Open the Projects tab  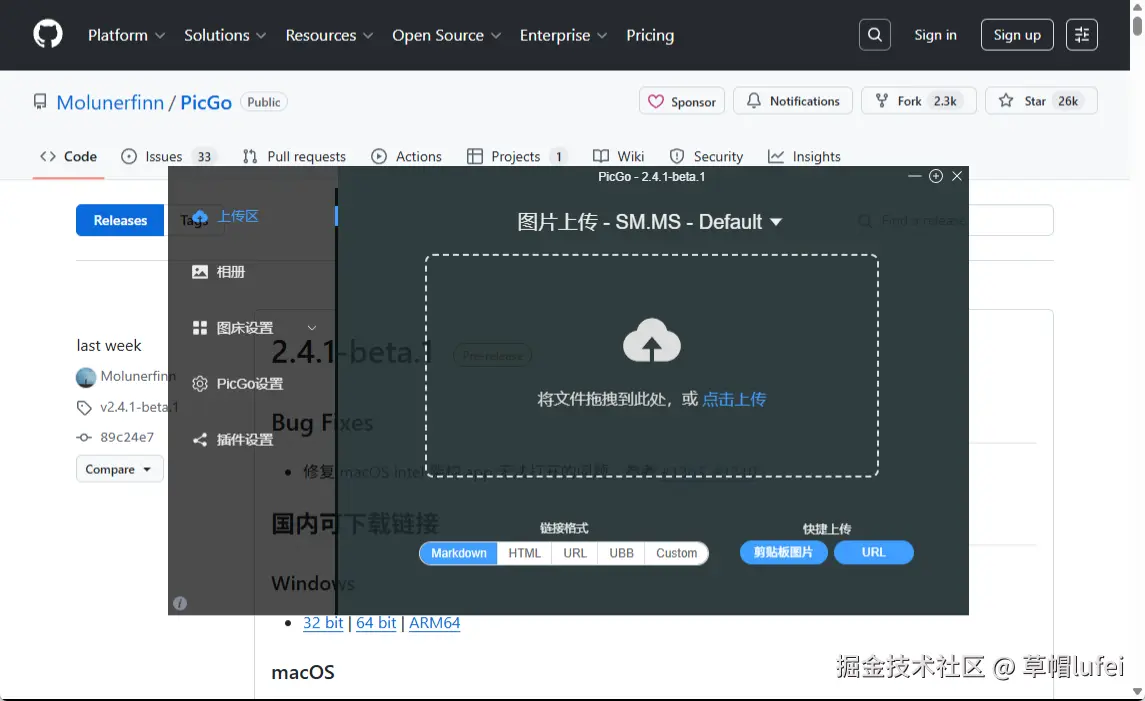(516, 156)
